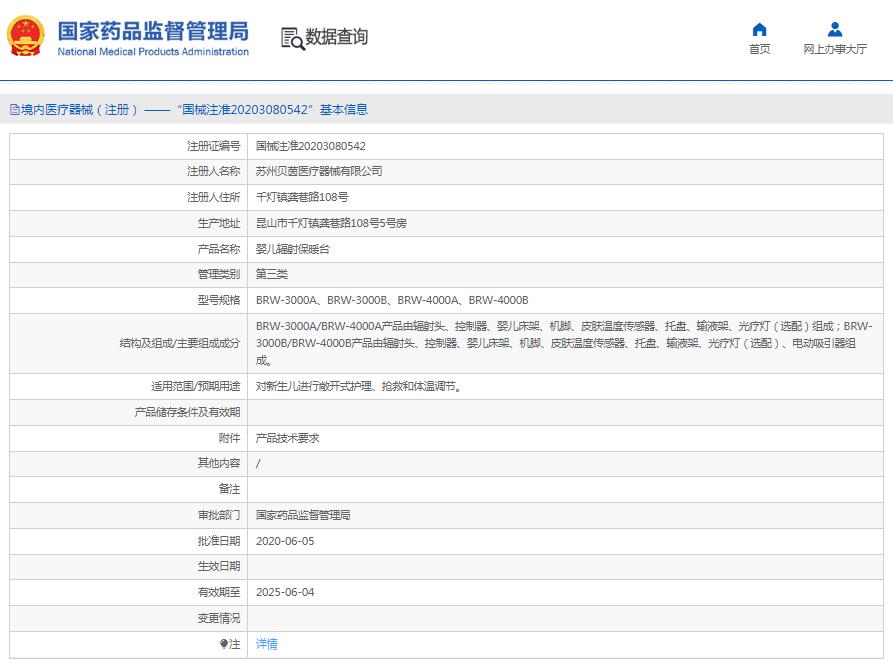This screenshot has height=664, width=893.
Task: Click the document icon before 境内医疗器械
Action: [15, 109]
